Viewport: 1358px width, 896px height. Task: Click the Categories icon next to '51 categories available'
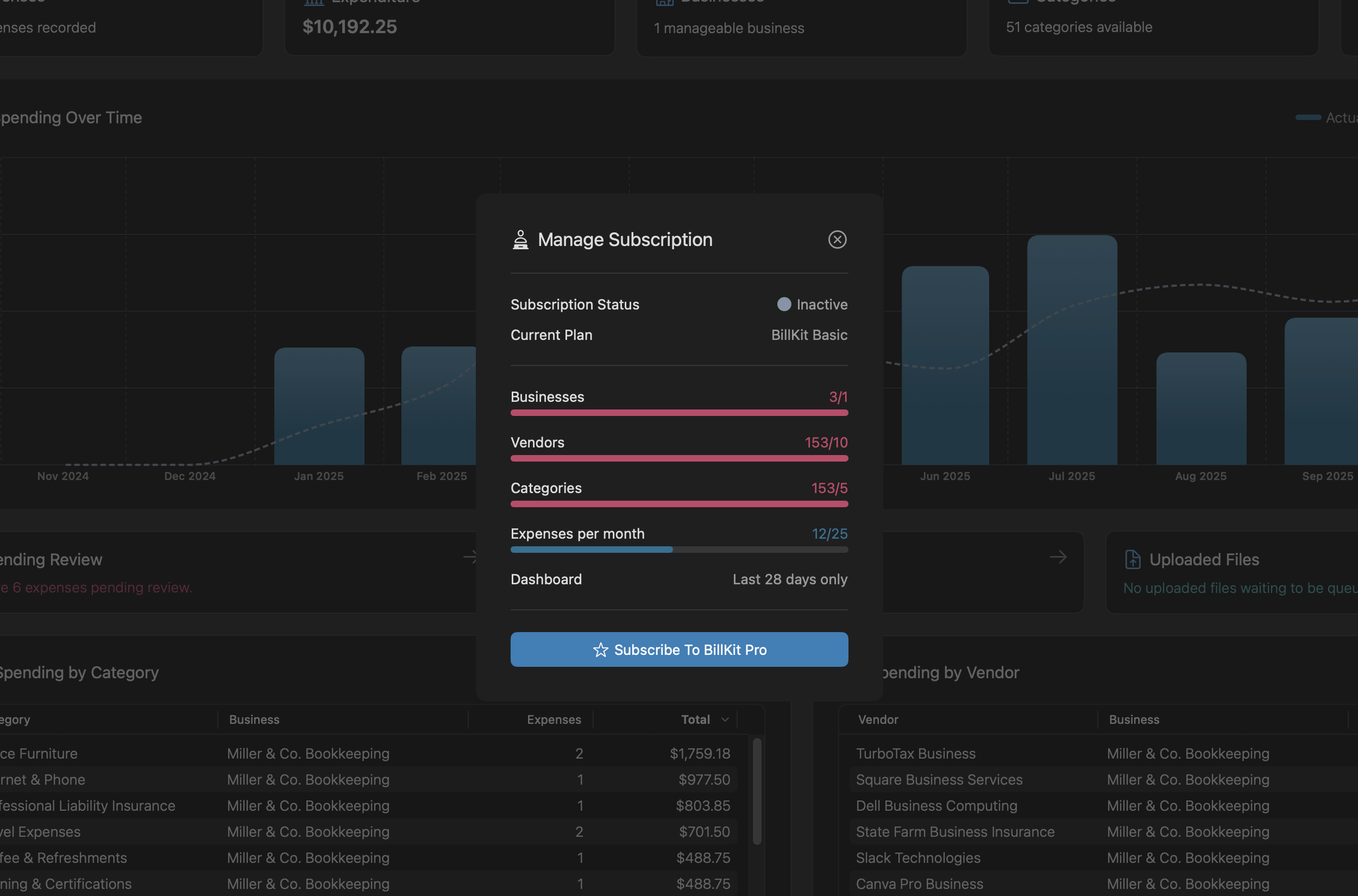click(x=1018, y=2)
